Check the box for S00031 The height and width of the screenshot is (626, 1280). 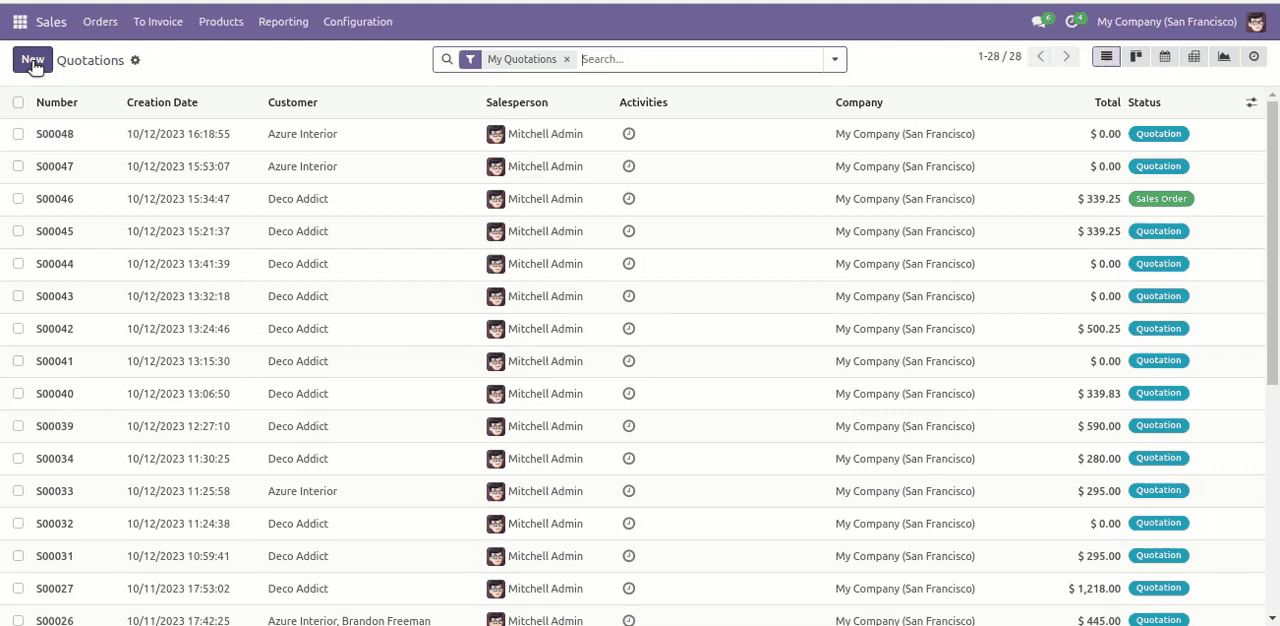(18, 556)
